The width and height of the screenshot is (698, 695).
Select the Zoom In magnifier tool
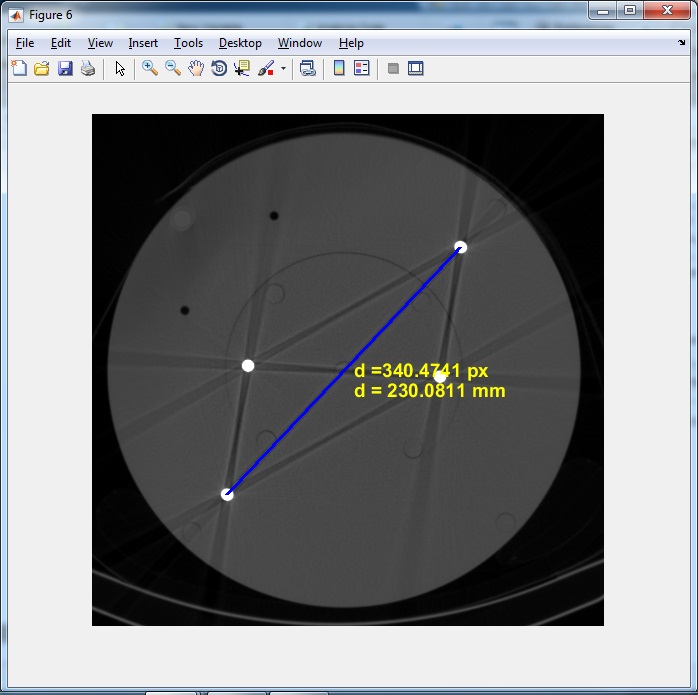coord(150,69)
